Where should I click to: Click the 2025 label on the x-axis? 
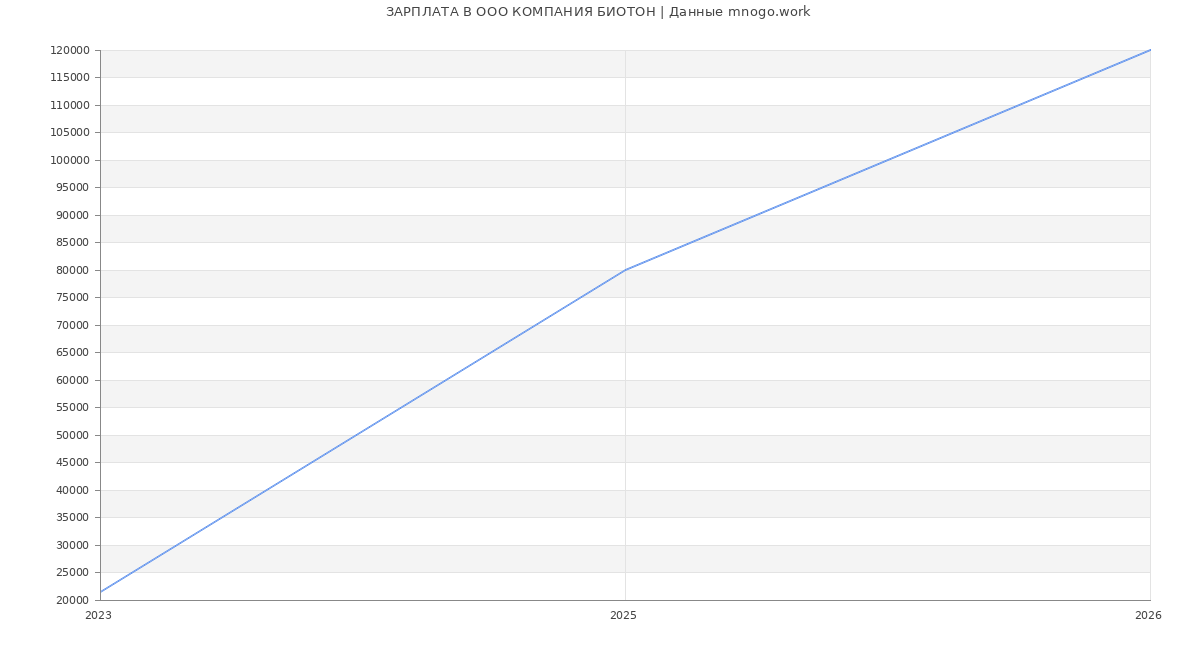point(623,616)
